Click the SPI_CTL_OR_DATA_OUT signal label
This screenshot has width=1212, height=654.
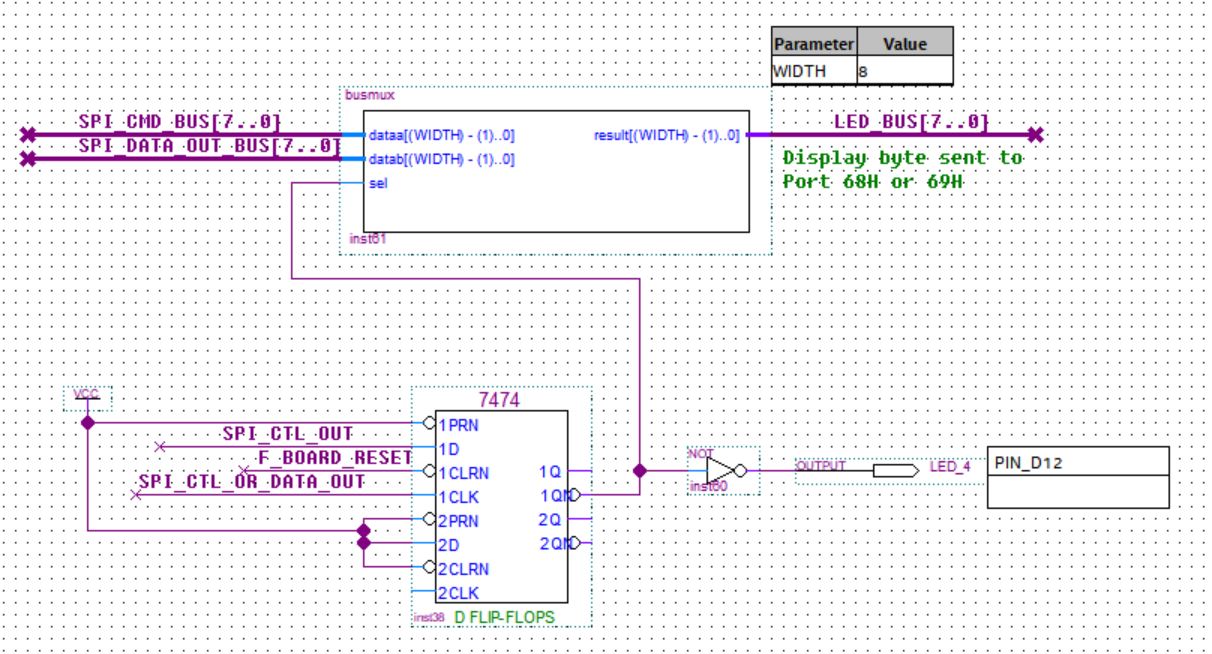pos(251,482)
